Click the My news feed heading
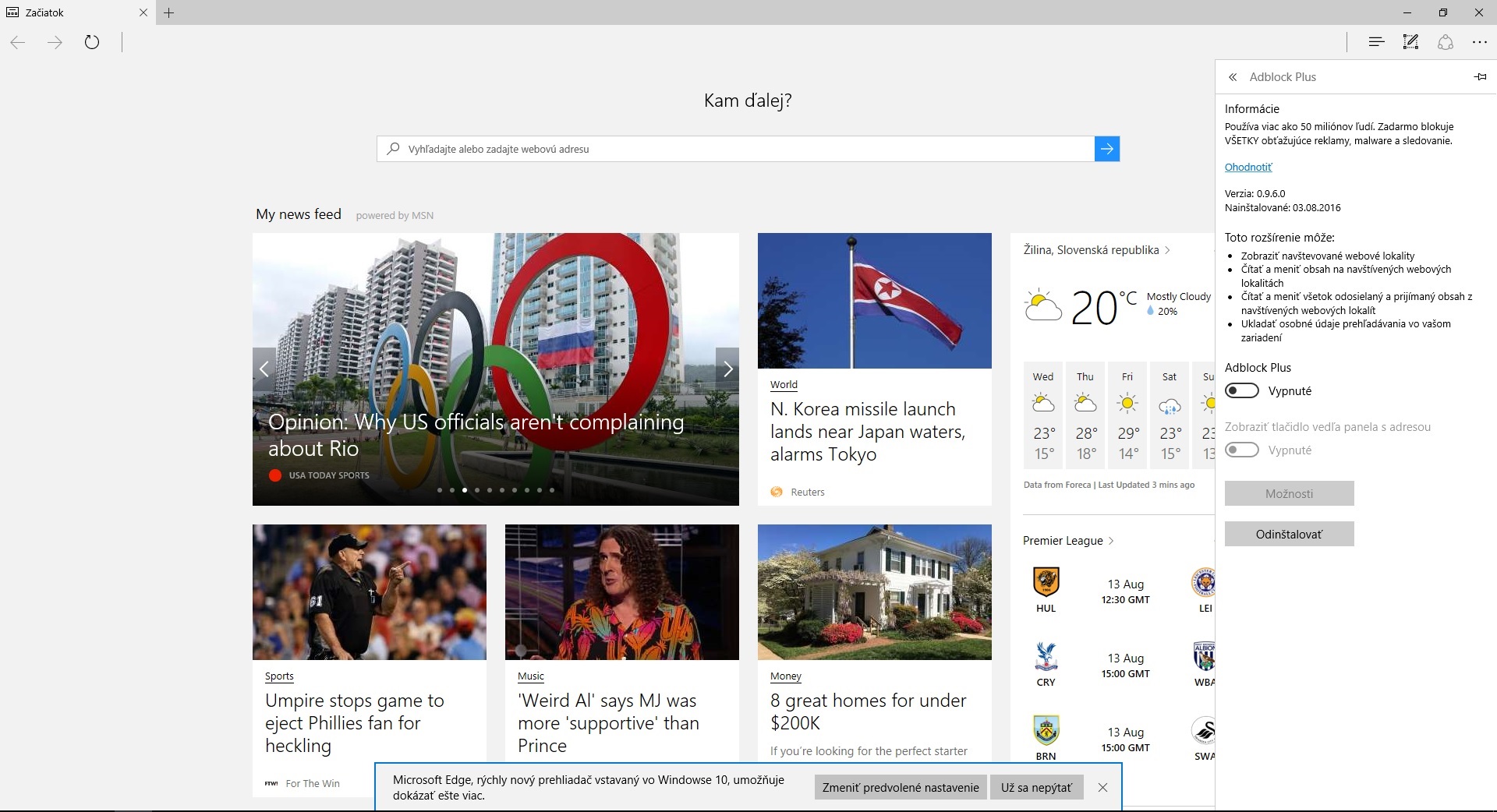 point(299,214)
